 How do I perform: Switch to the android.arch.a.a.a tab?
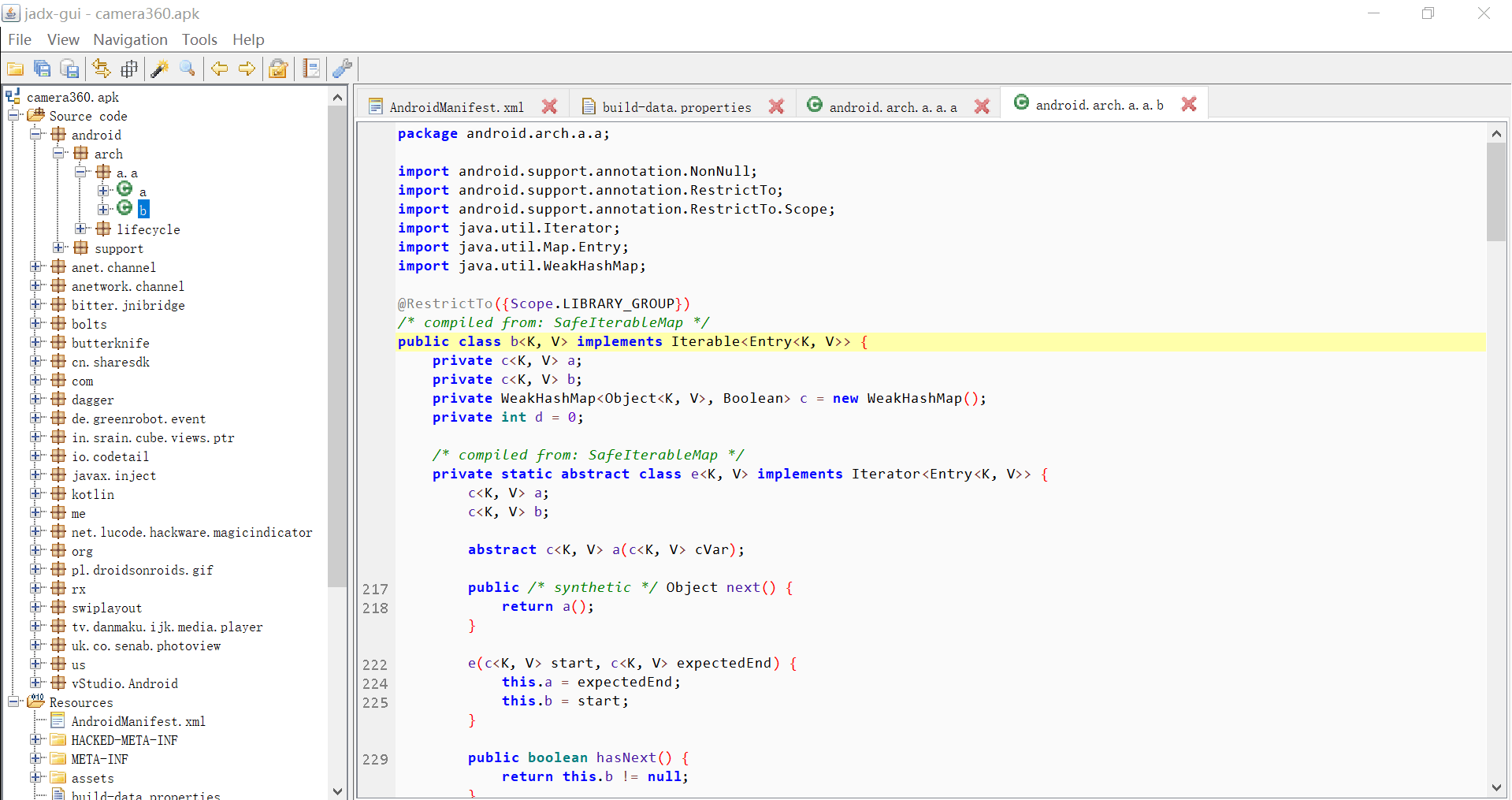(893, 107)
